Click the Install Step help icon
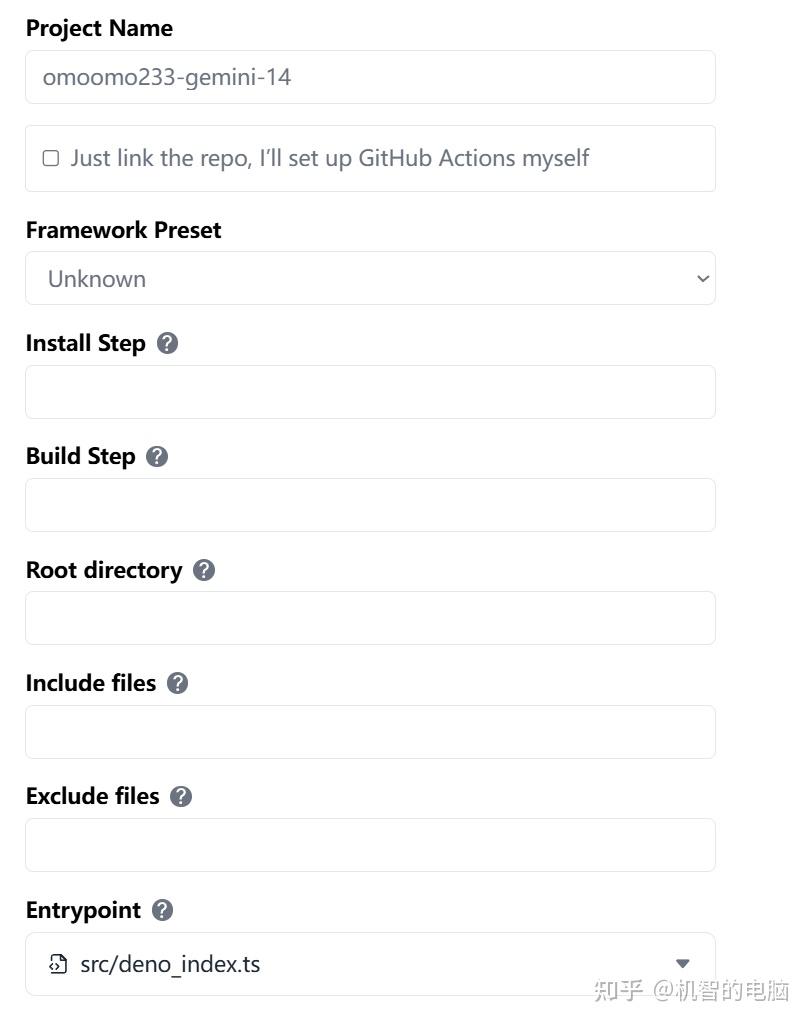Screen dimensions: 810x1023 [x=168, y=343]
